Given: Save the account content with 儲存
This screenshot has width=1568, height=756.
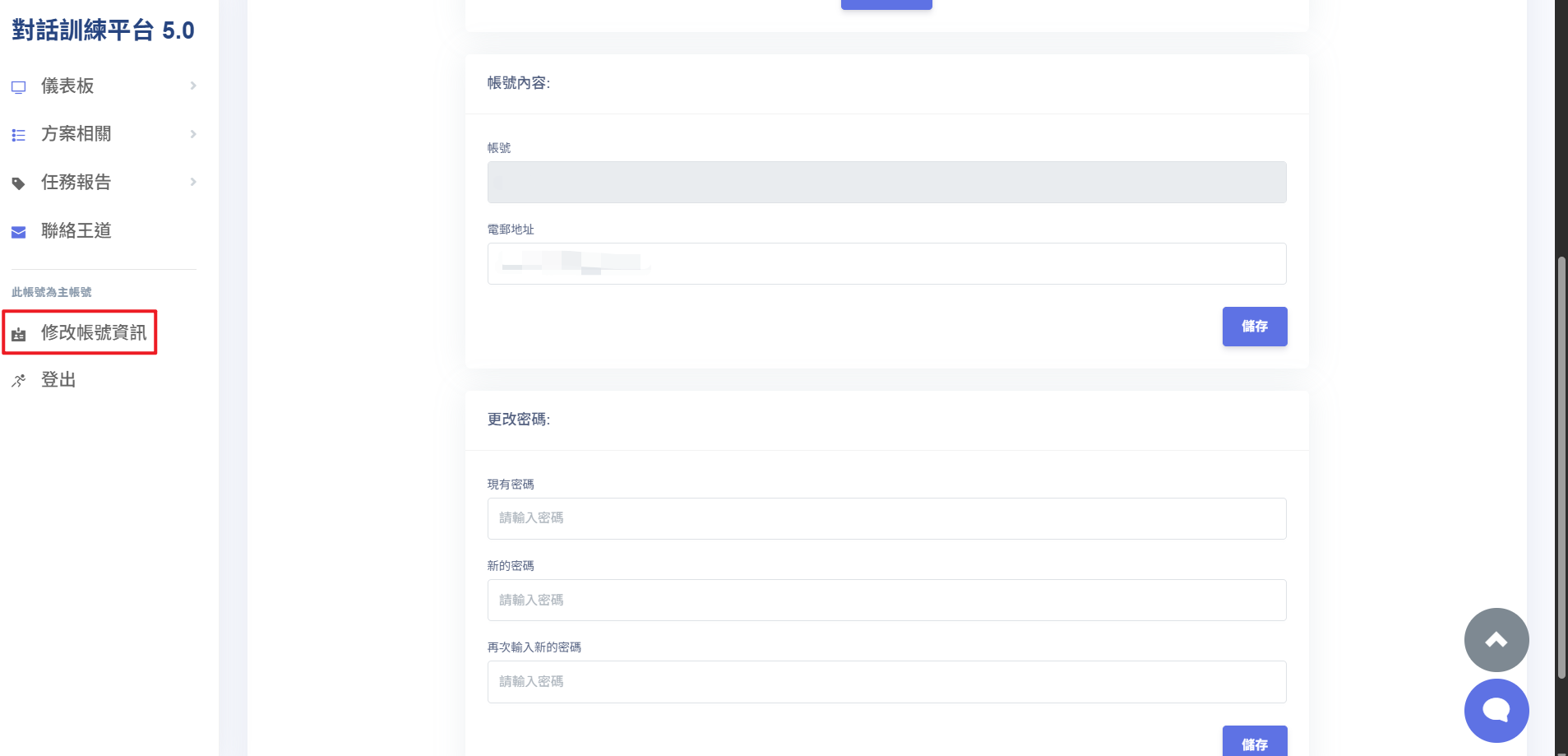Looking at the screenshot, I should pos(1254,327).
